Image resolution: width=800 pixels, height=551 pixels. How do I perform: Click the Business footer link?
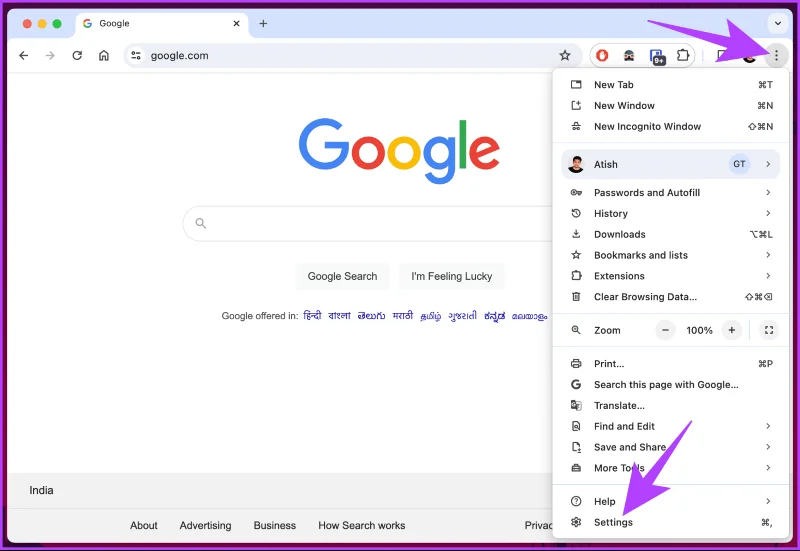pos(274,525)
